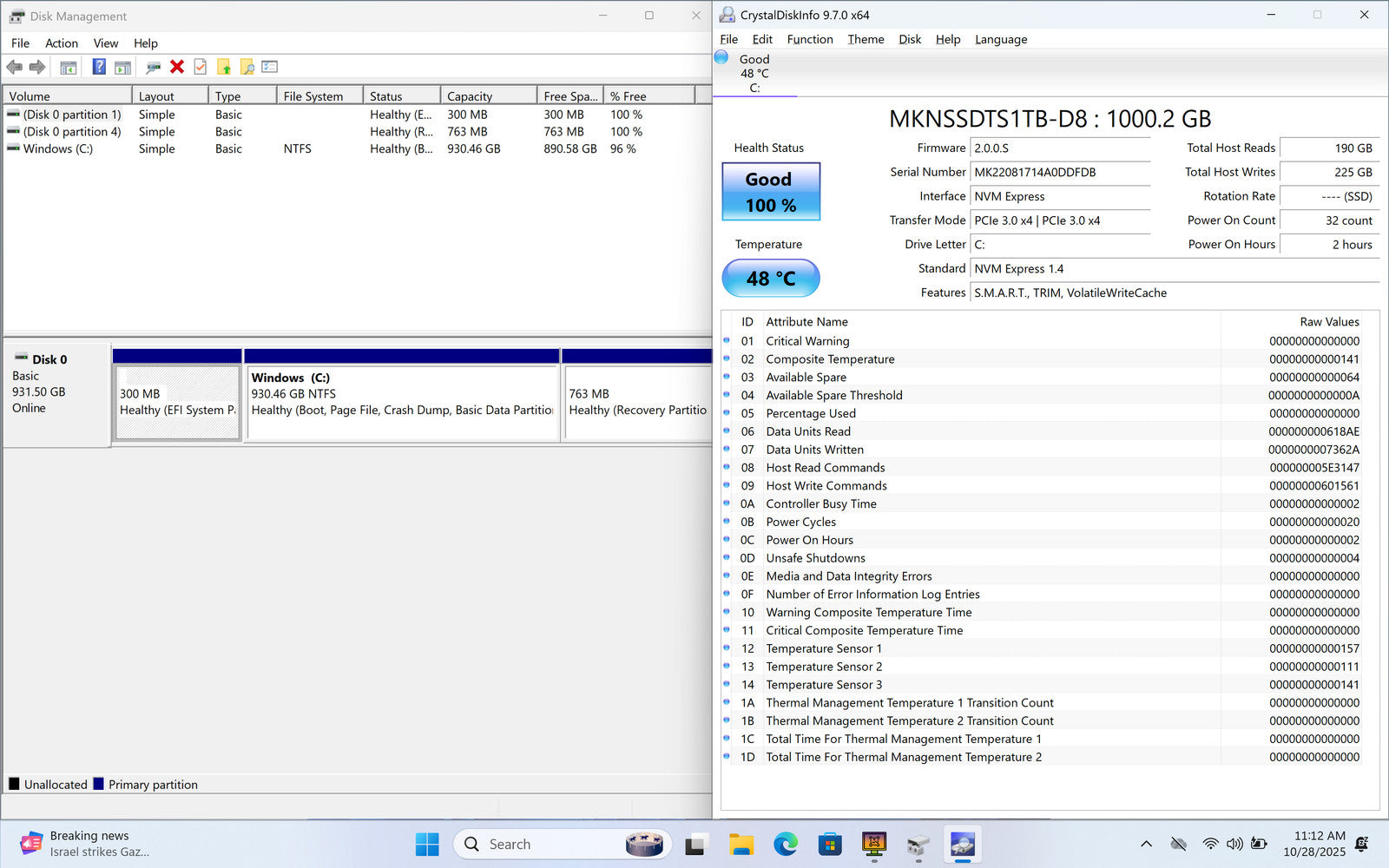This screenshot has width=1389, height=868.
Task: Click the 48 °C temperature button
Action: click(x=770, y=279)
